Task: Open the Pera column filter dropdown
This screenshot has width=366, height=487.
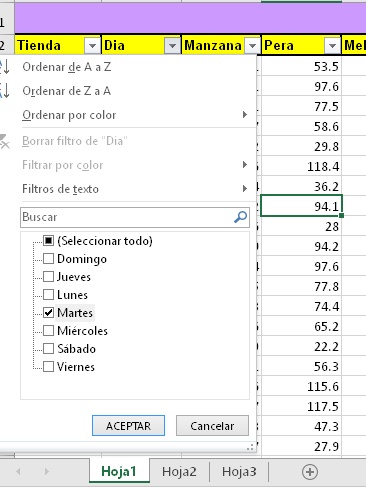Action: point(332,46)
